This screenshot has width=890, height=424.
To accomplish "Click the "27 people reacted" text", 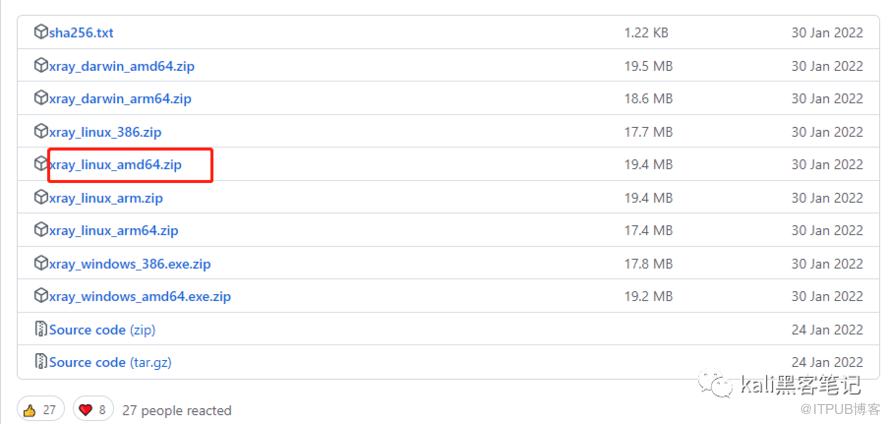I will pyautogui.click(x=177, y=410).
